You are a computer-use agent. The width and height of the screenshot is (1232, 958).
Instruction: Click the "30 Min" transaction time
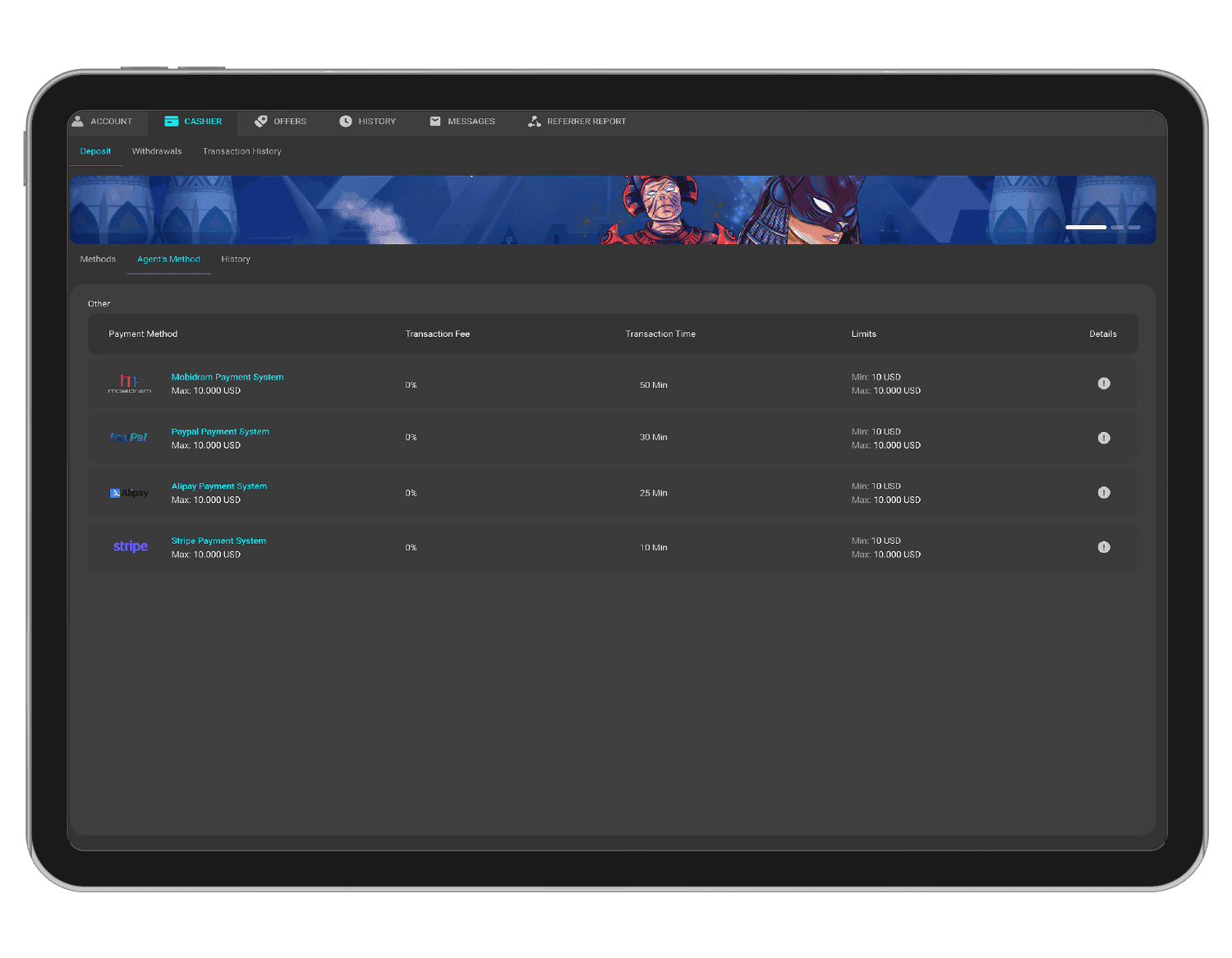tap(654, 437)
